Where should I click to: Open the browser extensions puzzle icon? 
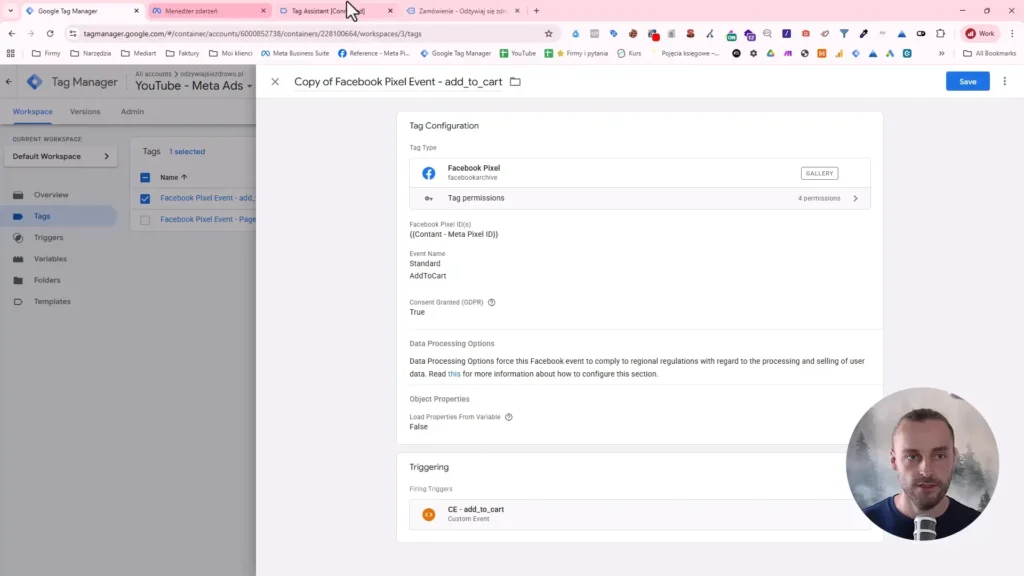pyautogui.click(x=940, y=33)
